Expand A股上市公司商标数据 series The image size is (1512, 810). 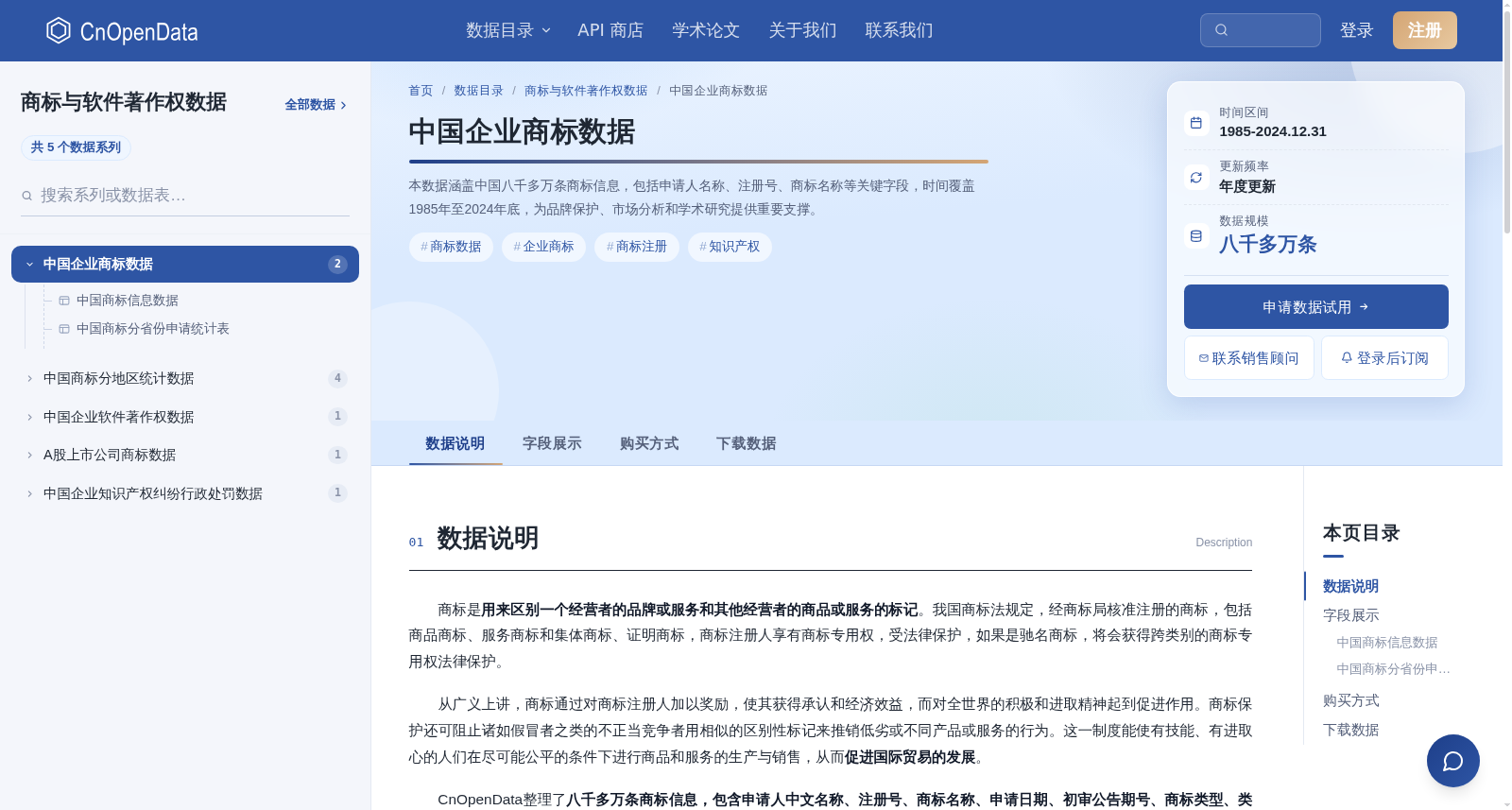[185, 455]
